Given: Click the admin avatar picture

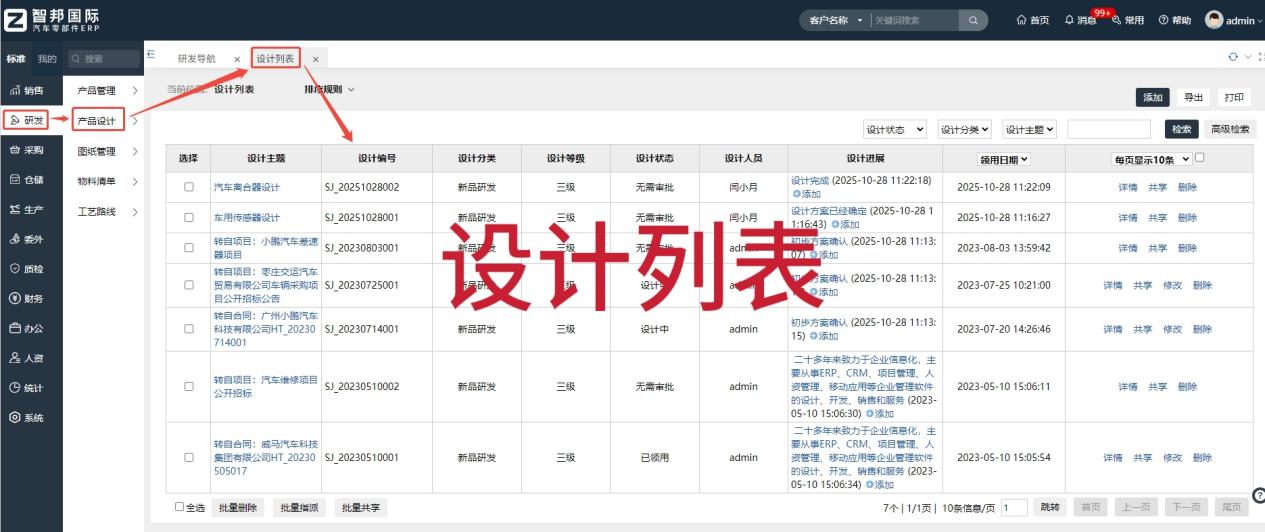Looking at the screenshot, I should point(1214,20).
